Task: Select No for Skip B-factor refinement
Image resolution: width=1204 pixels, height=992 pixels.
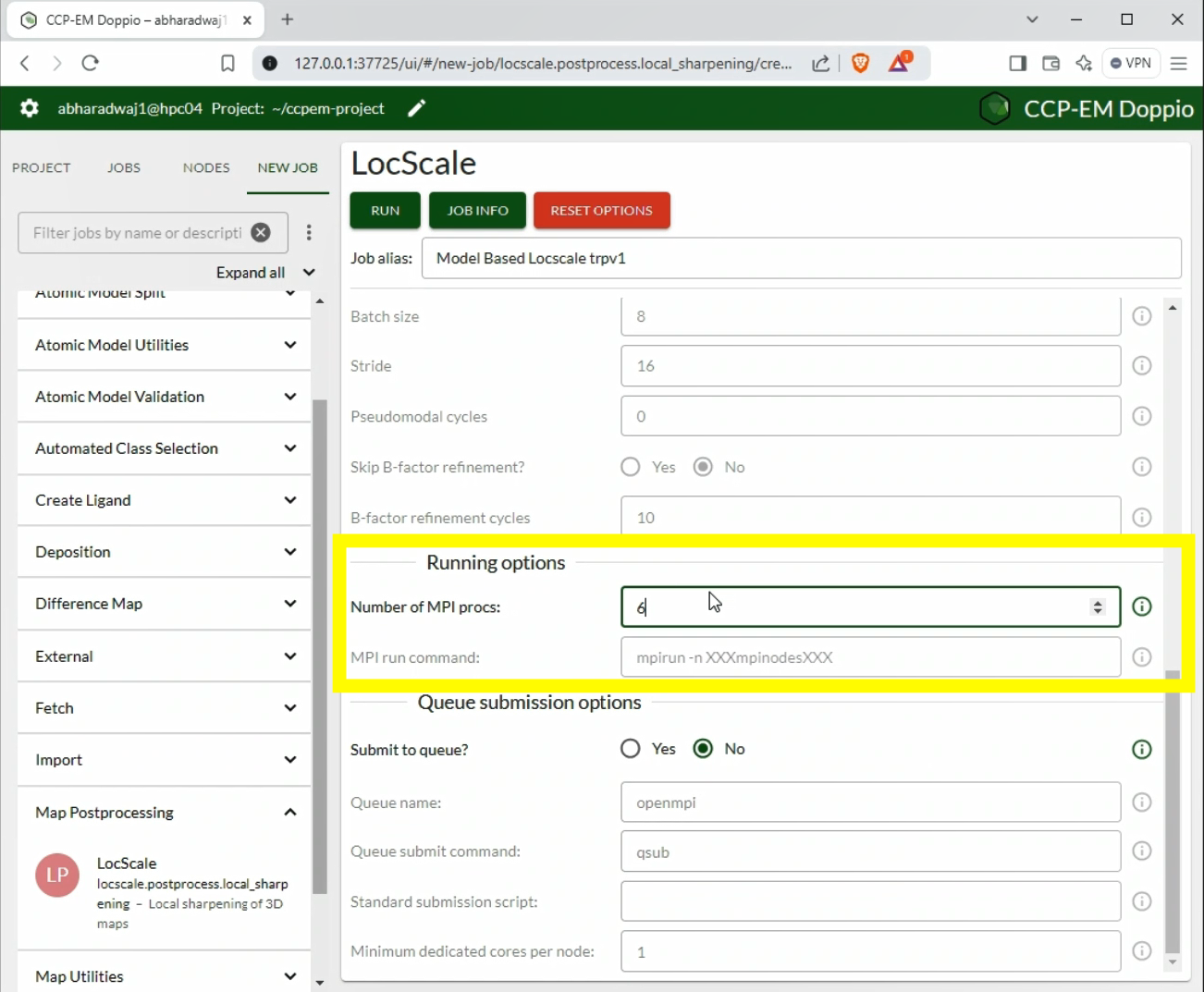Action: [703, 467]
